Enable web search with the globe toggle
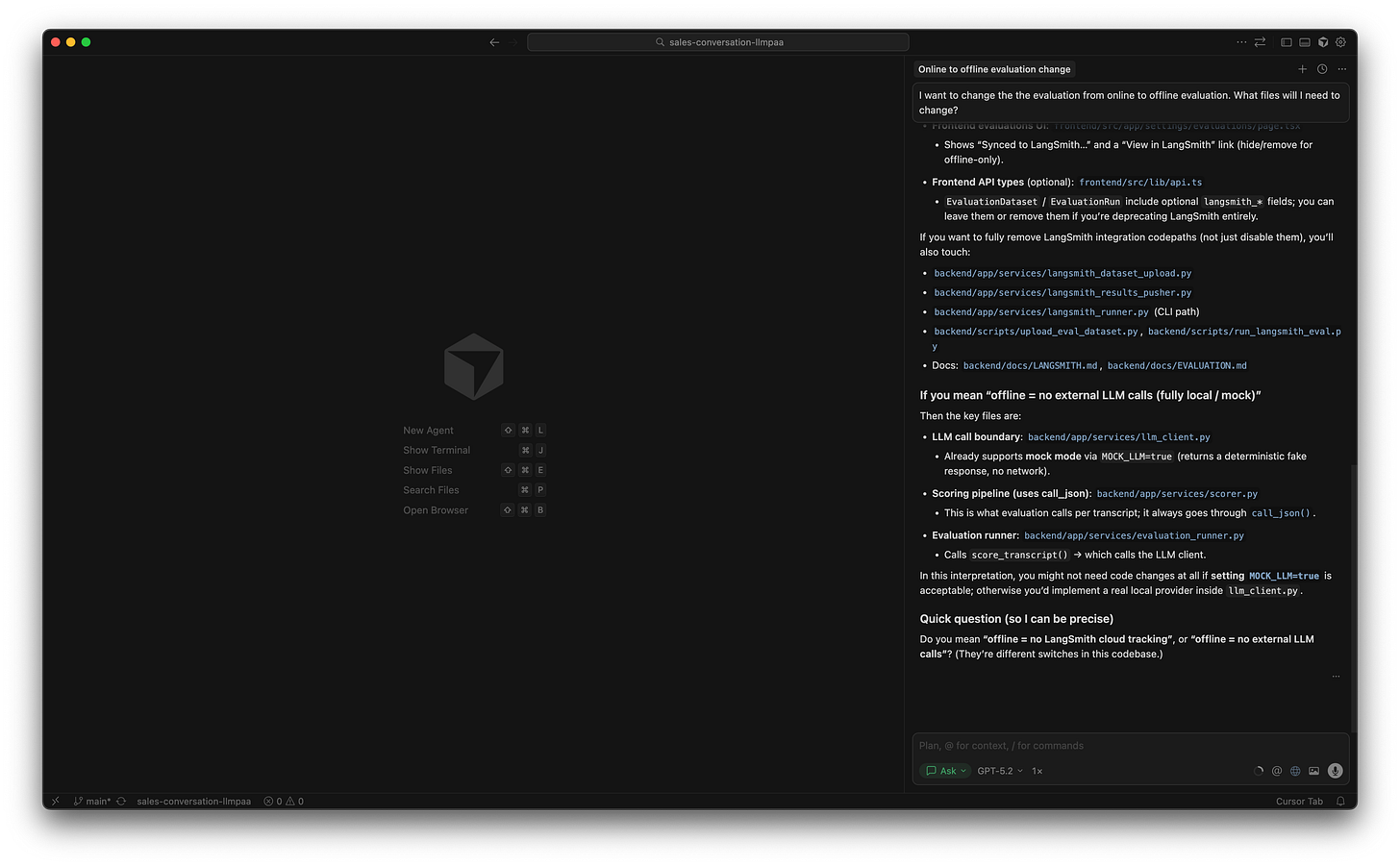 click(x=1294, y=770)
